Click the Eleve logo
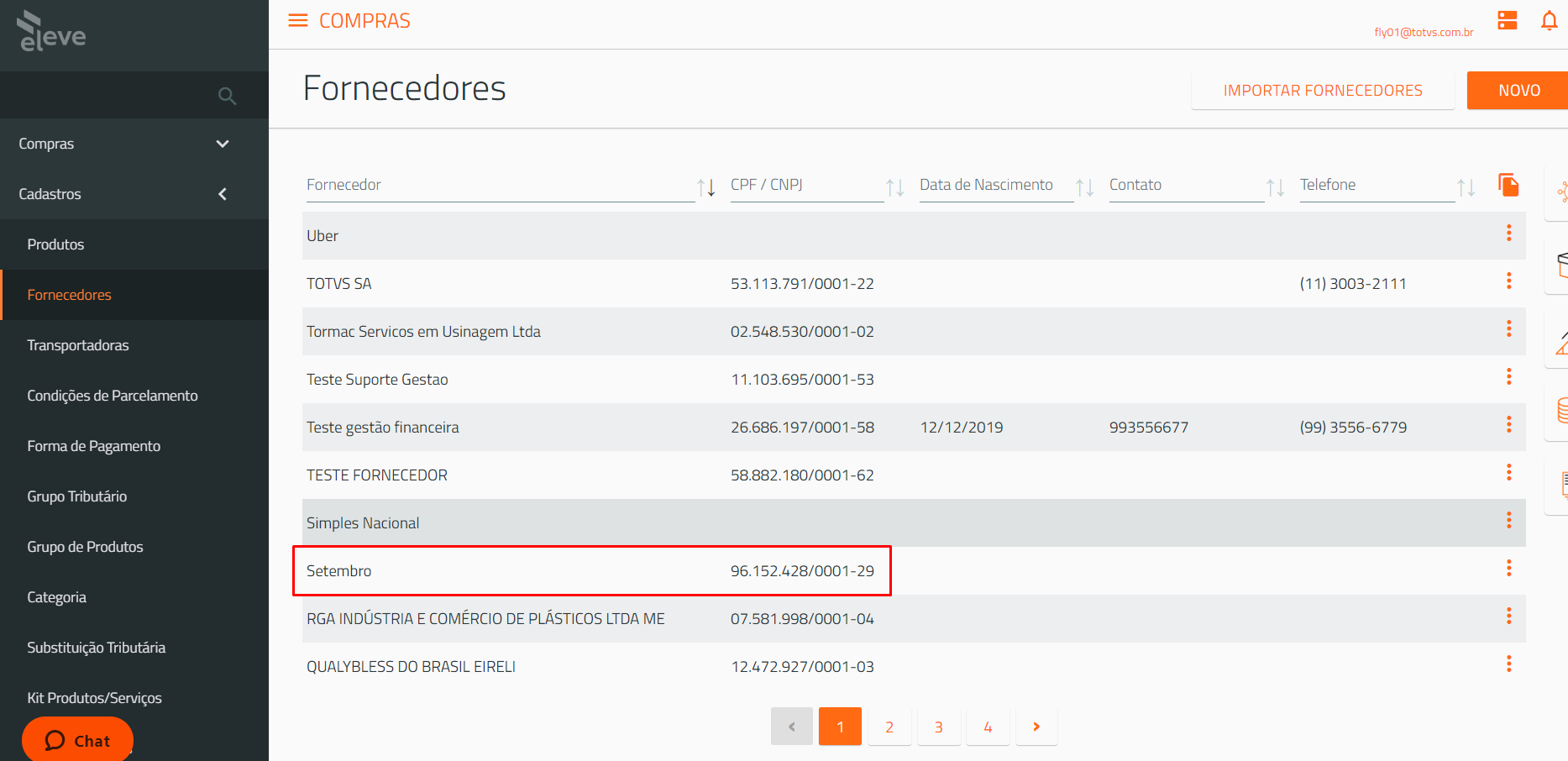This screenshot has width=1568, height=761. coord(51,31)
